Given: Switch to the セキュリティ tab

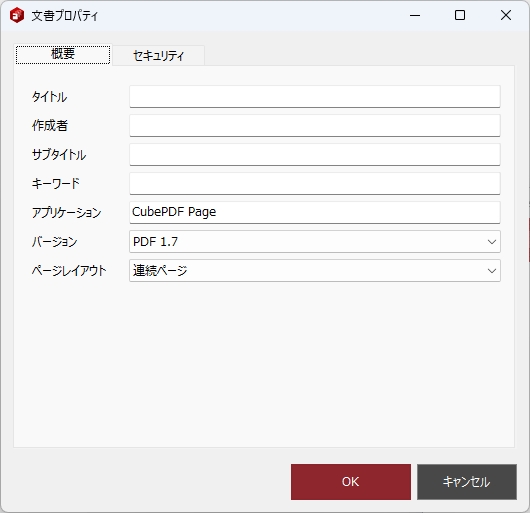Looking at the screenshot, I should 158,55.
